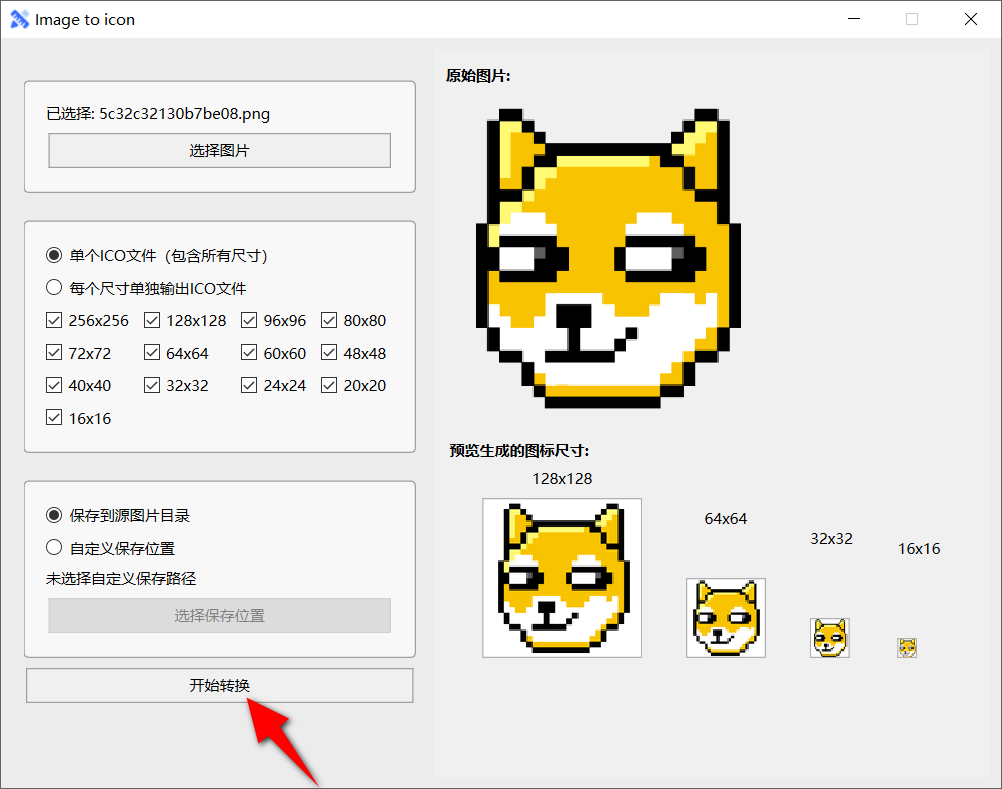Toggle the 96x96 size checkbox
Image resolution: width=1002 pixels, height=789 pixels.
coord(248,320)
